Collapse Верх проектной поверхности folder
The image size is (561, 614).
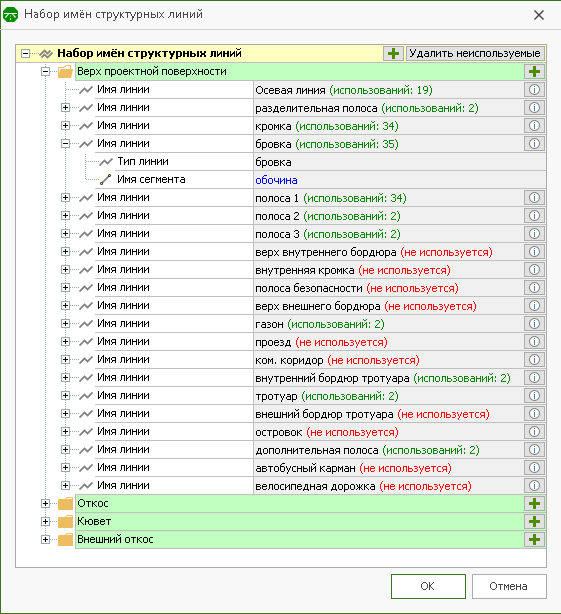[45, 71]
